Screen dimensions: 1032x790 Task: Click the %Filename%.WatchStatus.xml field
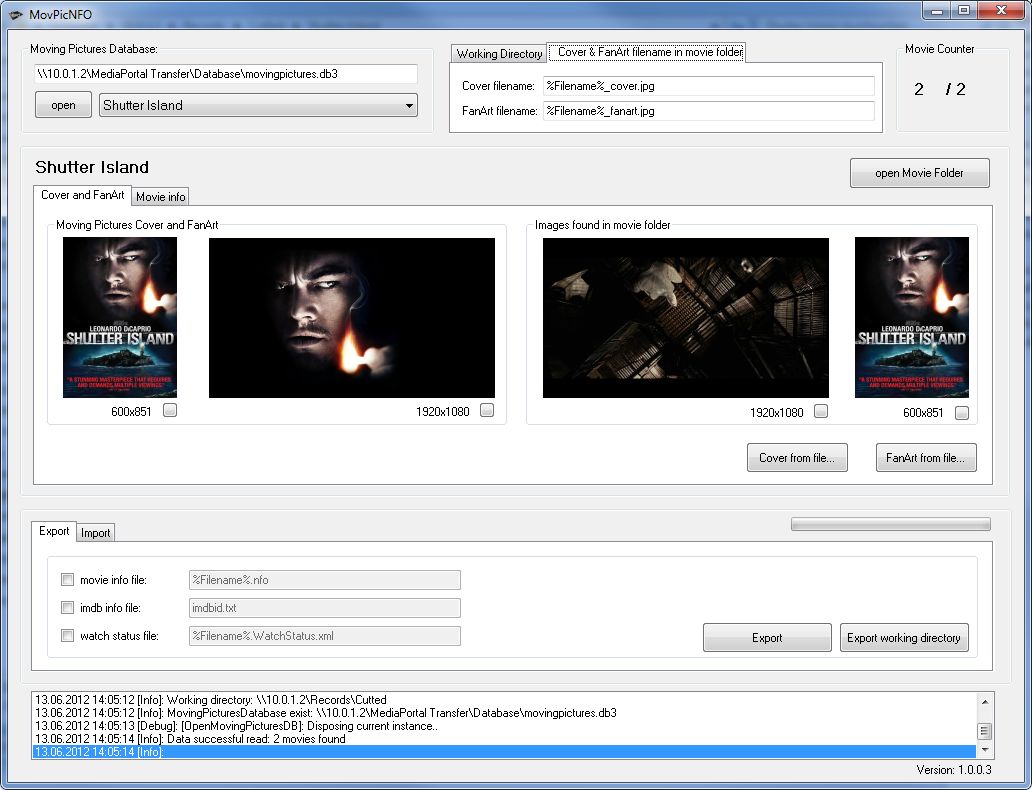[324, 637]
